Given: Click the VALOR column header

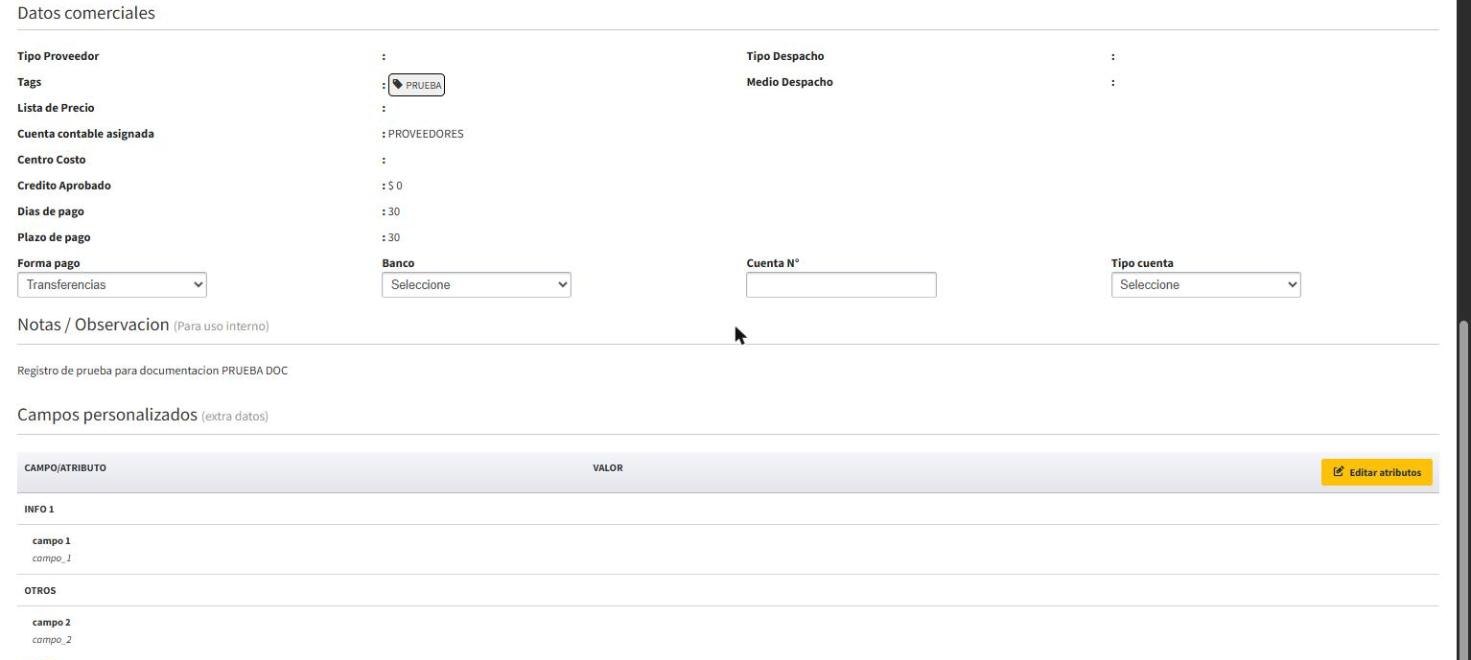Looking at the screenshot, I should point(608,468).
